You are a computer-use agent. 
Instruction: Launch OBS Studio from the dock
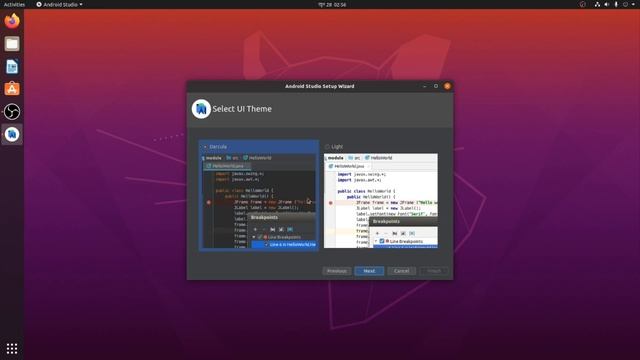tap(12, 111)
